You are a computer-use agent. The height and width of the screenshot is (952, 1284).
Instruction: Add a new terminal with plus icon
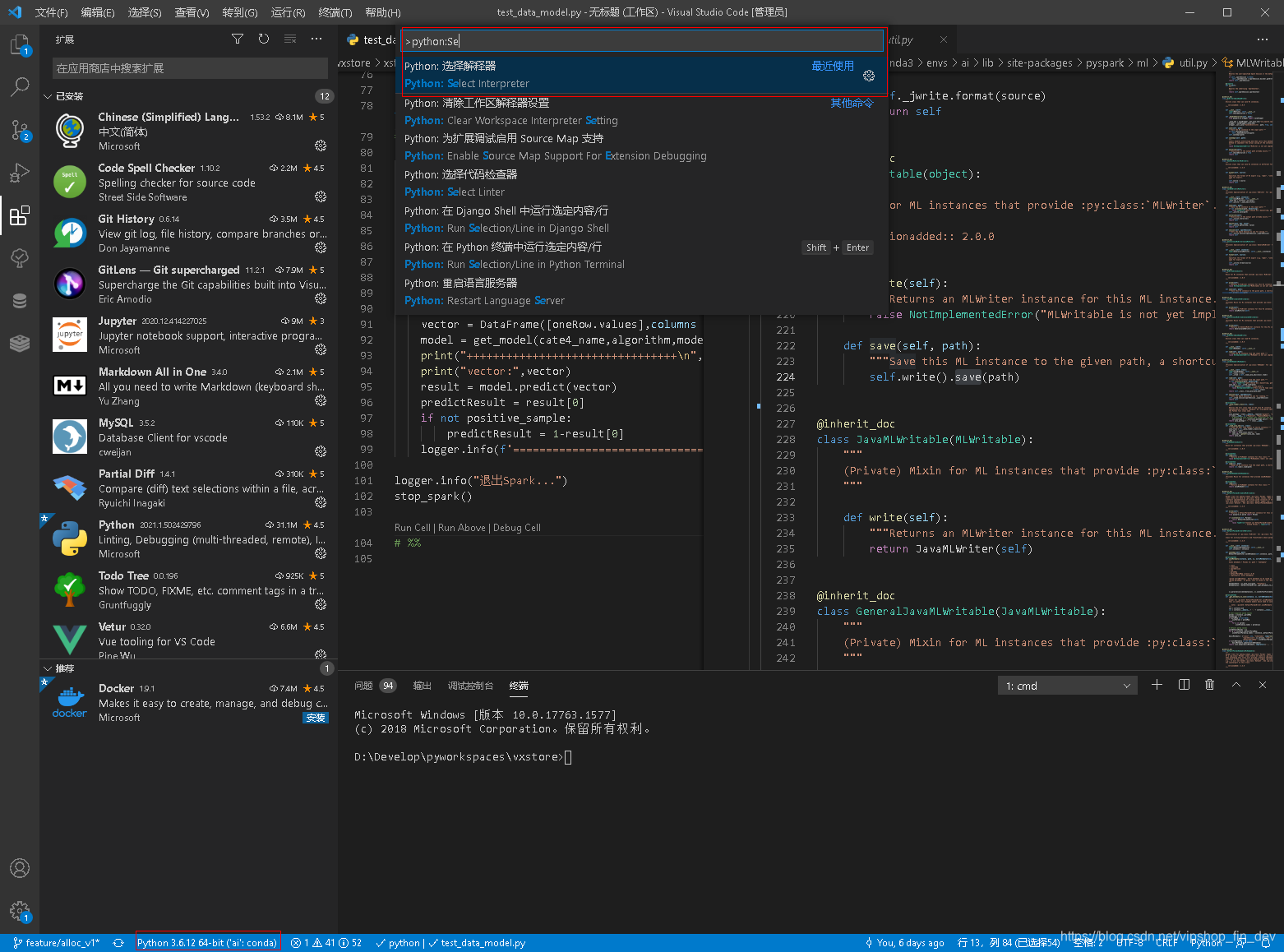pos(1157,685)
